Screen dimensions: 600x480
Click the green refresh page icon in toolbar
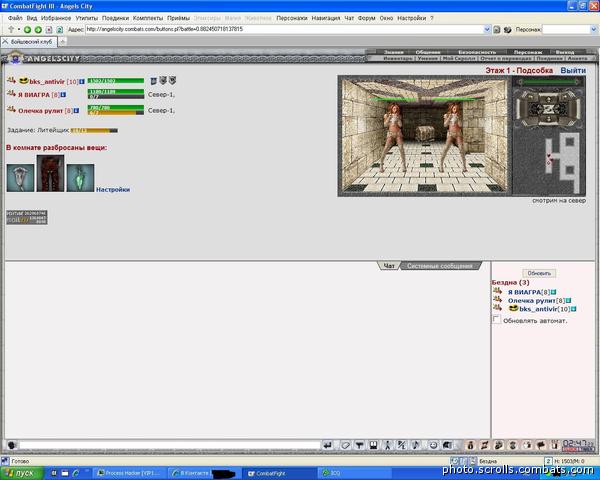pyautogui.click(x=60, y=29)
